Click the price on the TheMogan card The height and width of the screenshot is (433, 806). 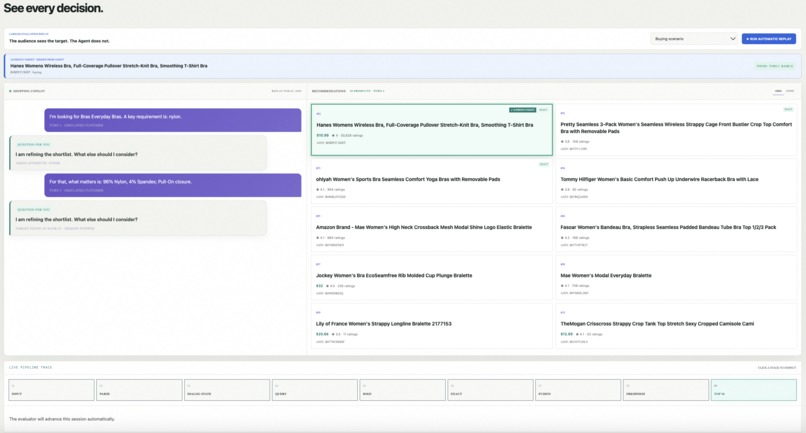(x=566, y=334)
